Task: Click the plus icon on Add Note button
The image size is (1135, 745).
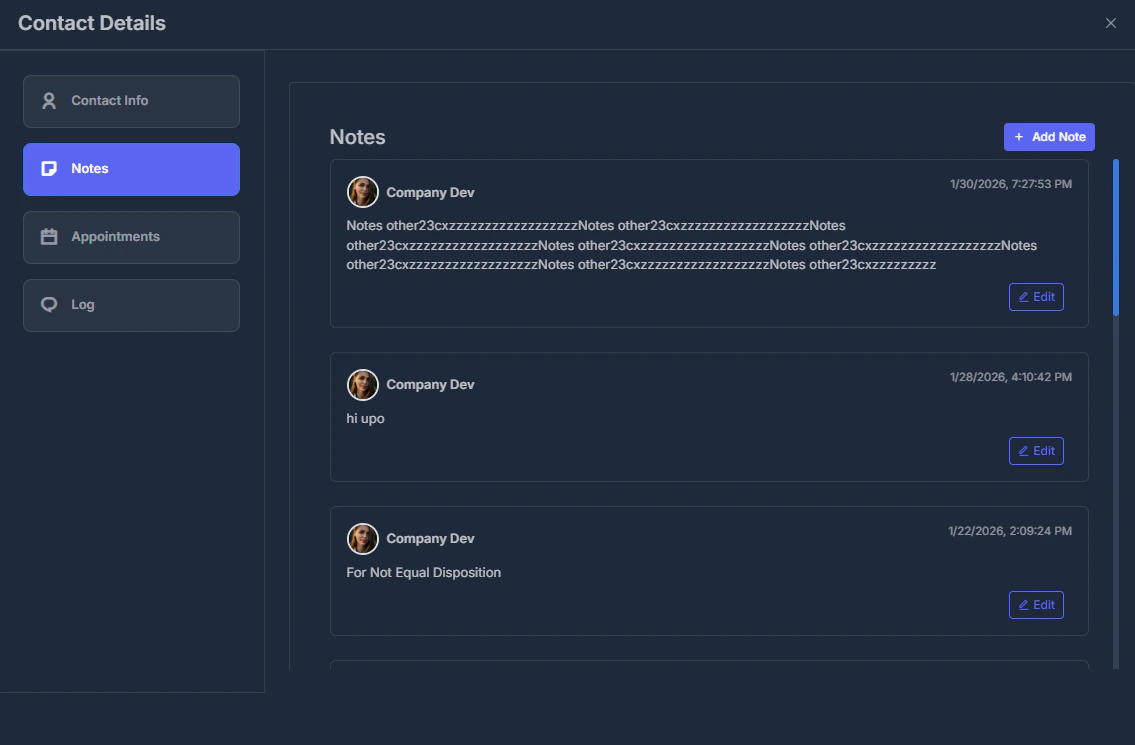Action: tap(1018, 136)
